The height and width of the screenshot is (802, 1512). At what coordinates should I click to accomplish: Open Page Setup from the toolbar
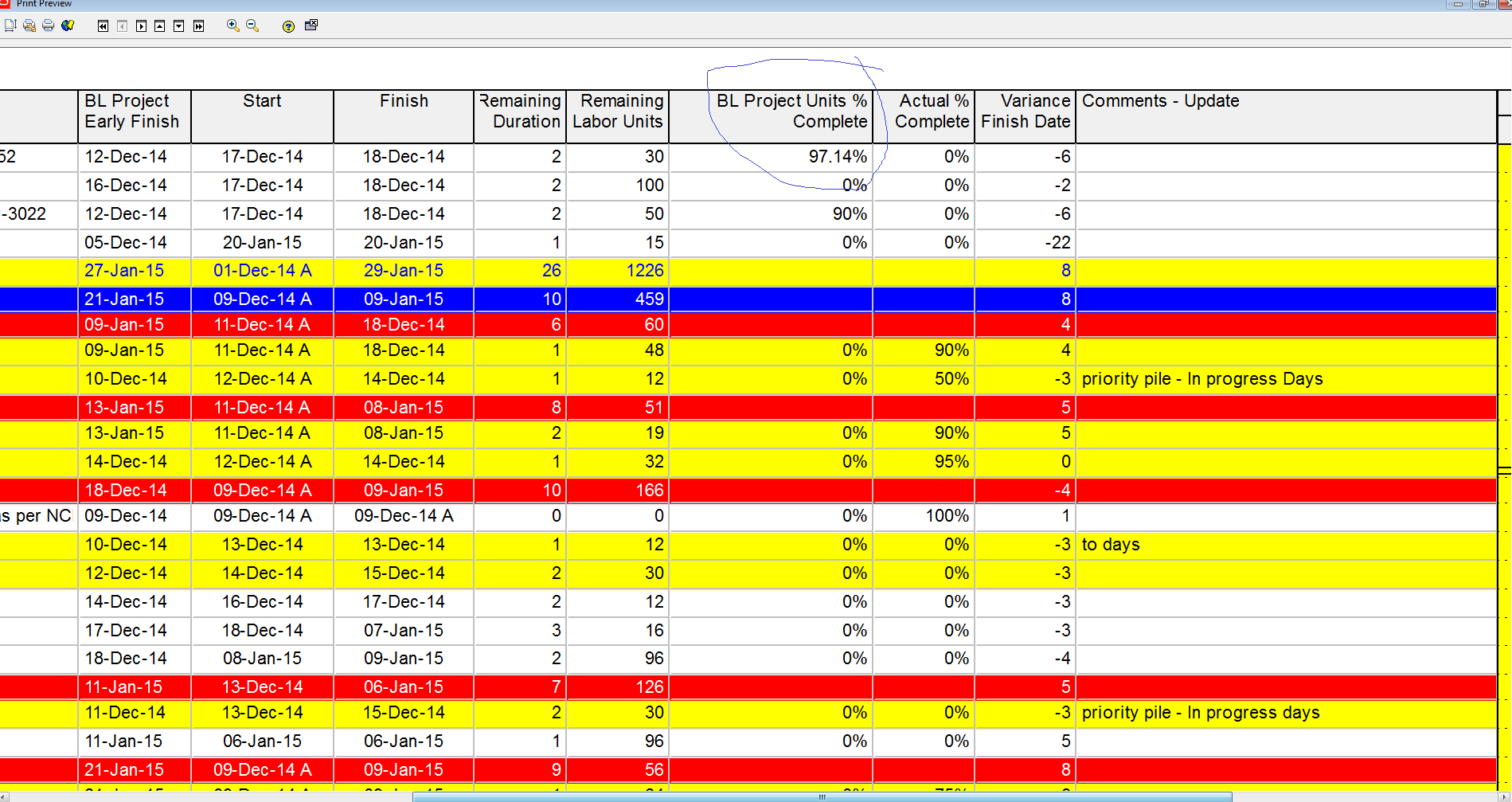[x=10, y=25]
